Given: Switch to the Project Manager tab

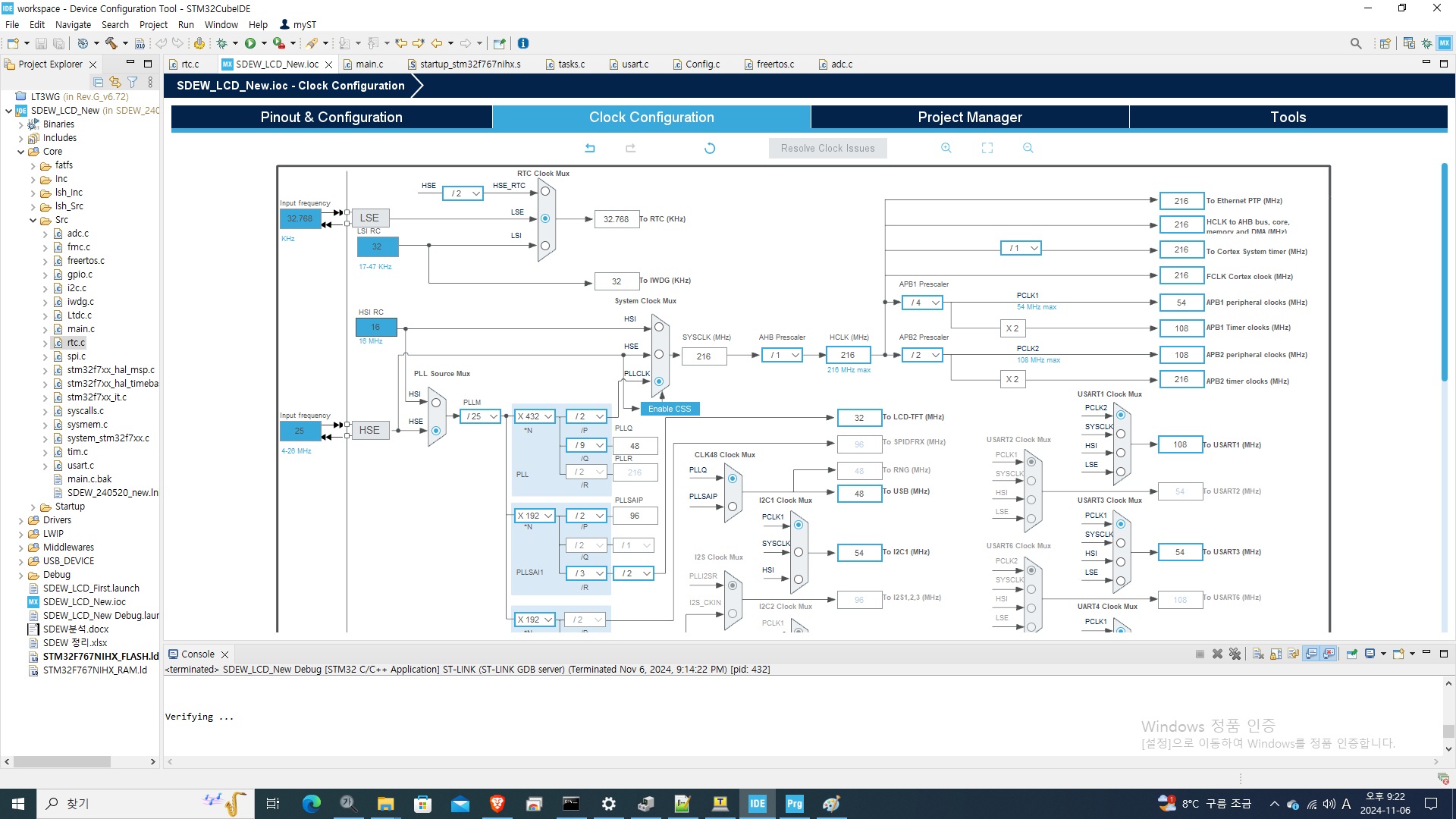Looking at the screenshot, I should point(970,117).
